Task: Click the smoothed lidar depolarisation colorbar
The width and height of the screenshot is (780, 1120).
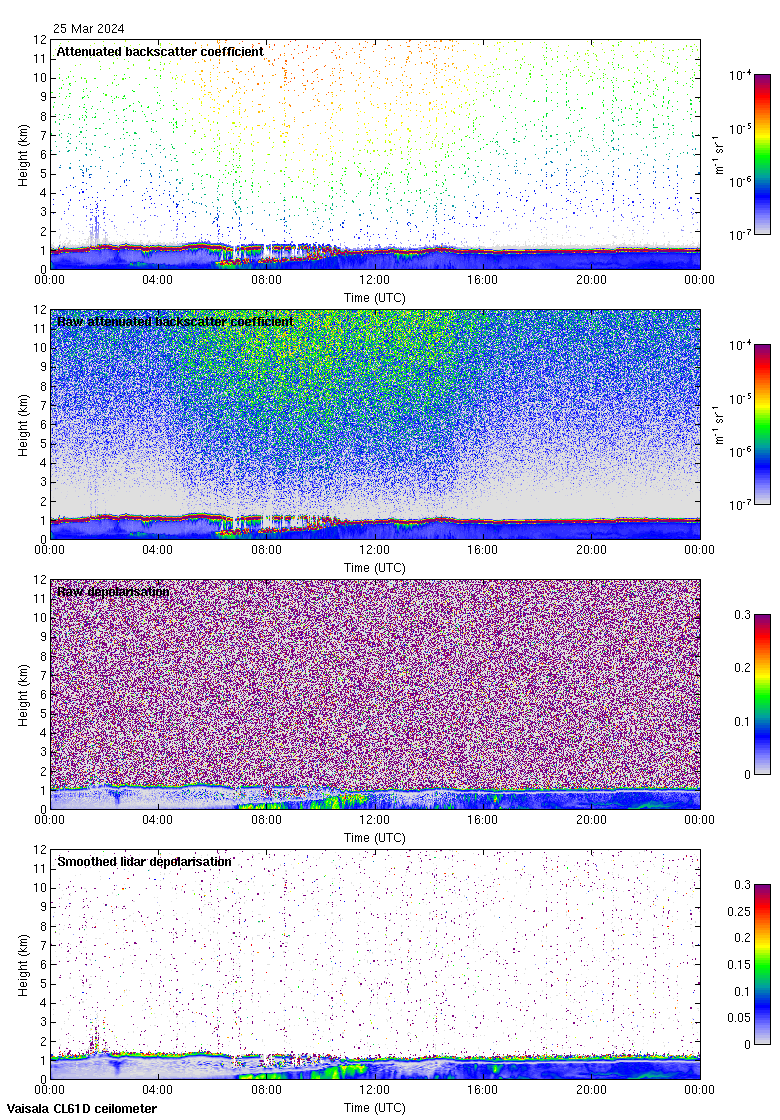Action: tap(762, 964)
